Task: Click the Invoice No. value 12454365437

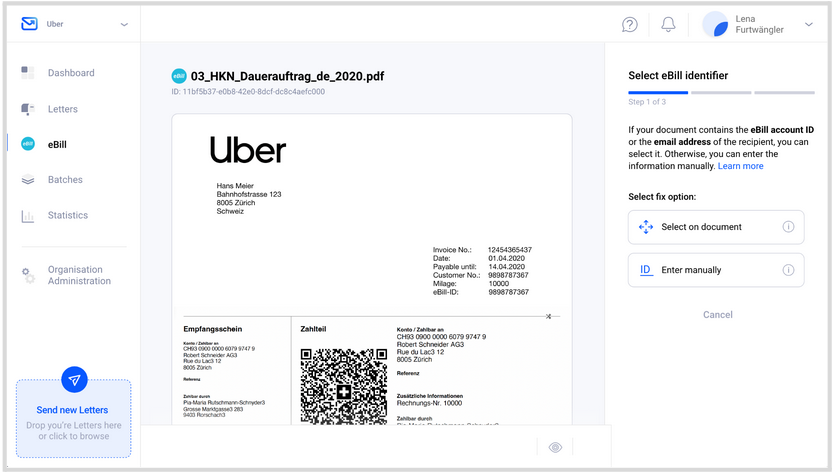Action: 510,250
